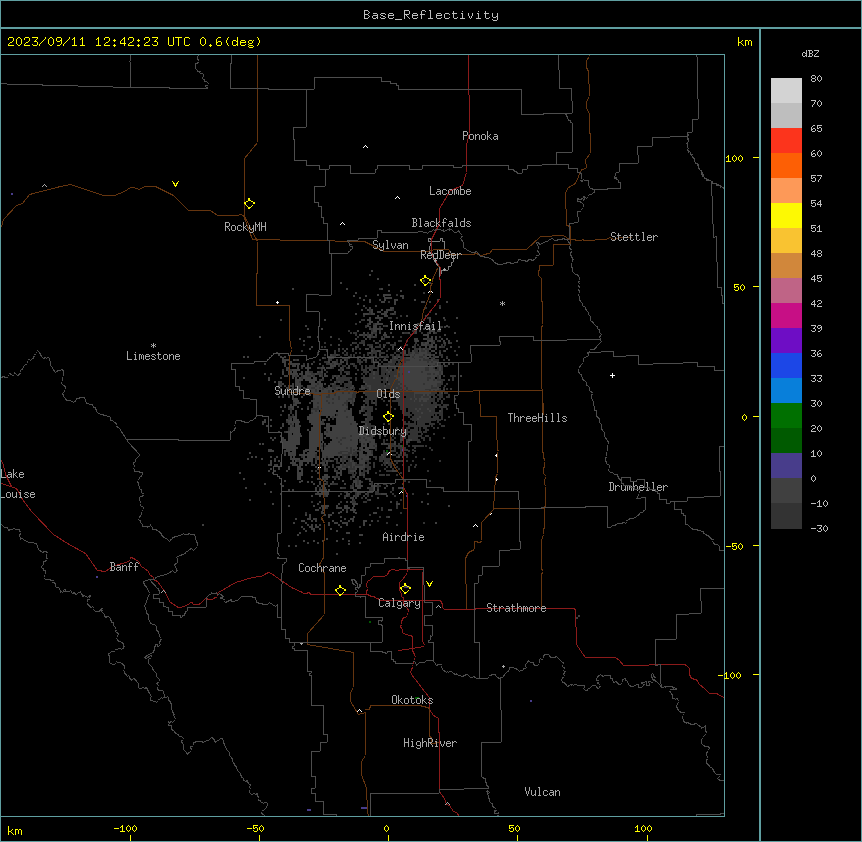Image resolution: width=862 pixels, height=842 pixels.
Task: Click the yellow V marker northwest of RockyMH
Action: click(175, 184)
